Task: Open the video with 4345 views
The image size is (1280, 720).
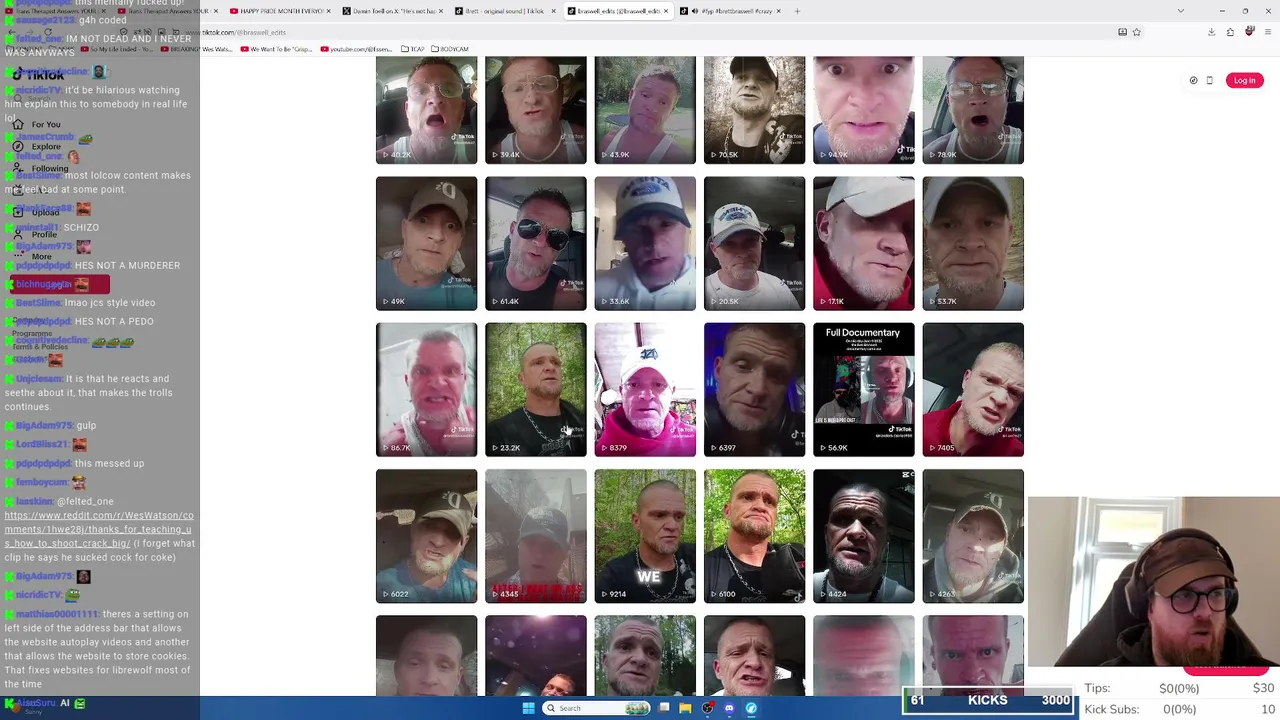Action: (535, 536)
